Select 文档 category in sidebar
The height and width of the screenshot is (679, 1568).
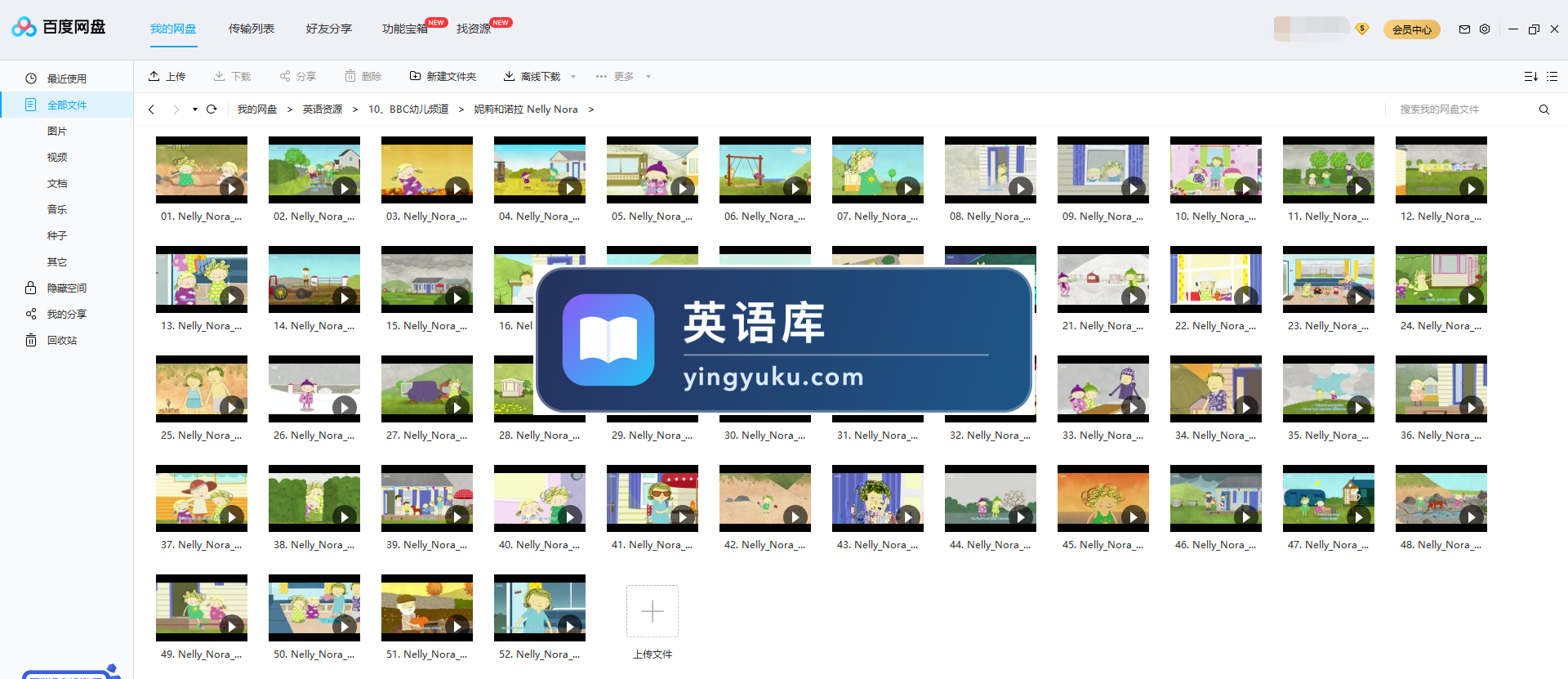point(57,183)
